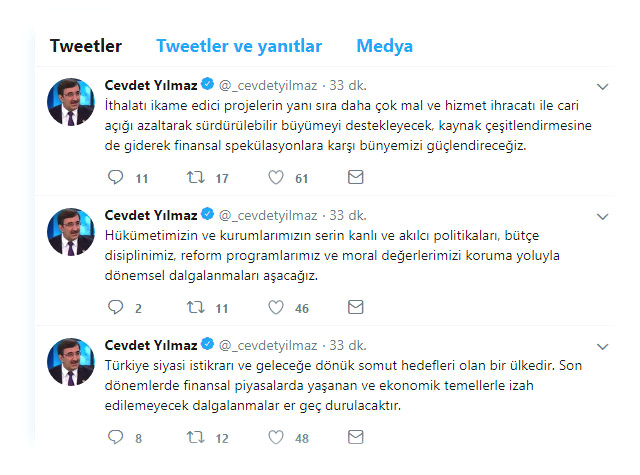
Task: Click envelope icon under second tweet
Action: [x=355, y=308]
